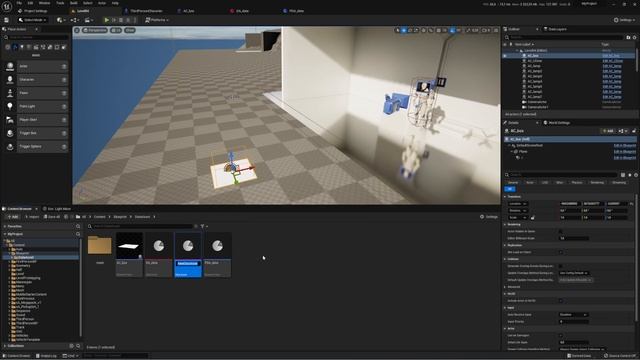Select the Volumes category icon in Place Actors

click(x=57, y=47)
